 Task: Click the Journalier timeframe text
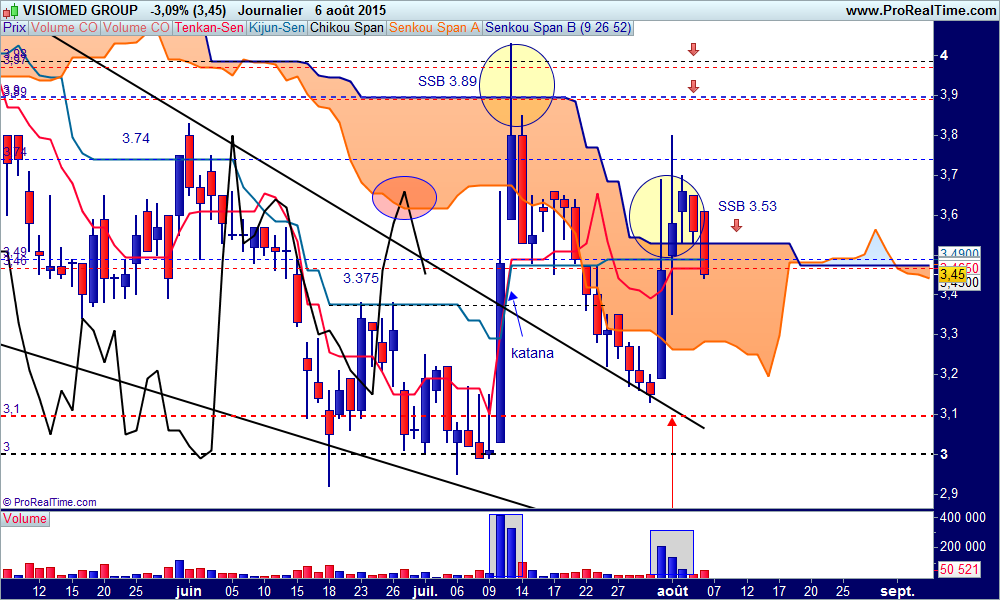pos(270,10)
